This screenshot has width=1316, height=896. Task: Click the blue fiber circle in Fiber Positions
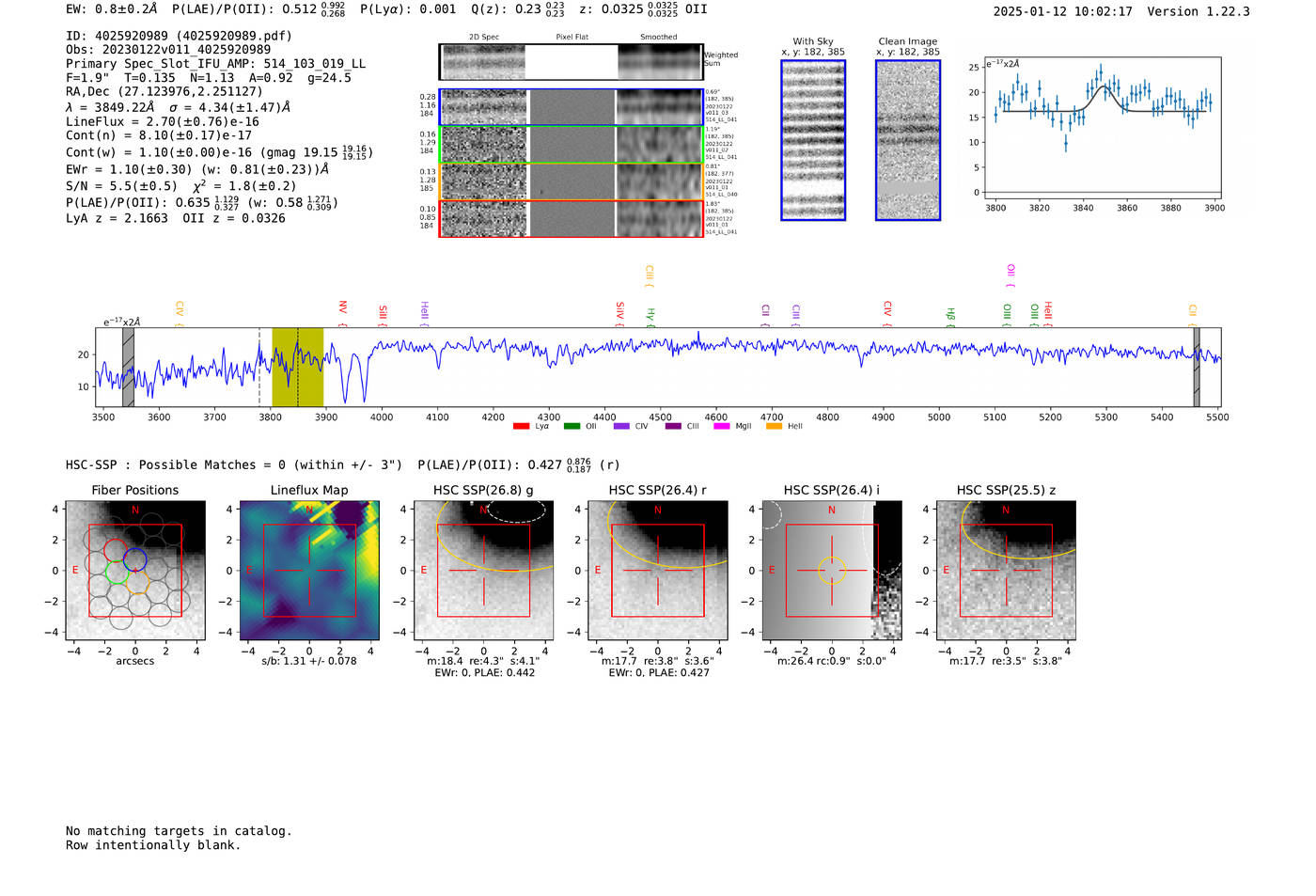pos(134,559)
